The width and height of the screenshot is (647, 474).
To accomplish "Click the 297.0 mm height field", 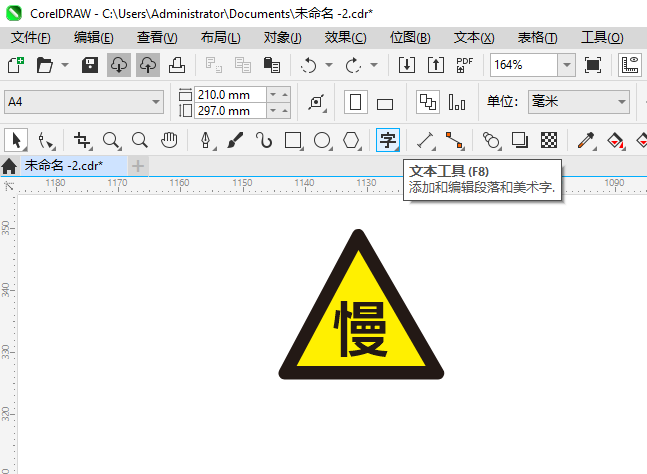I will pos(231,111).
